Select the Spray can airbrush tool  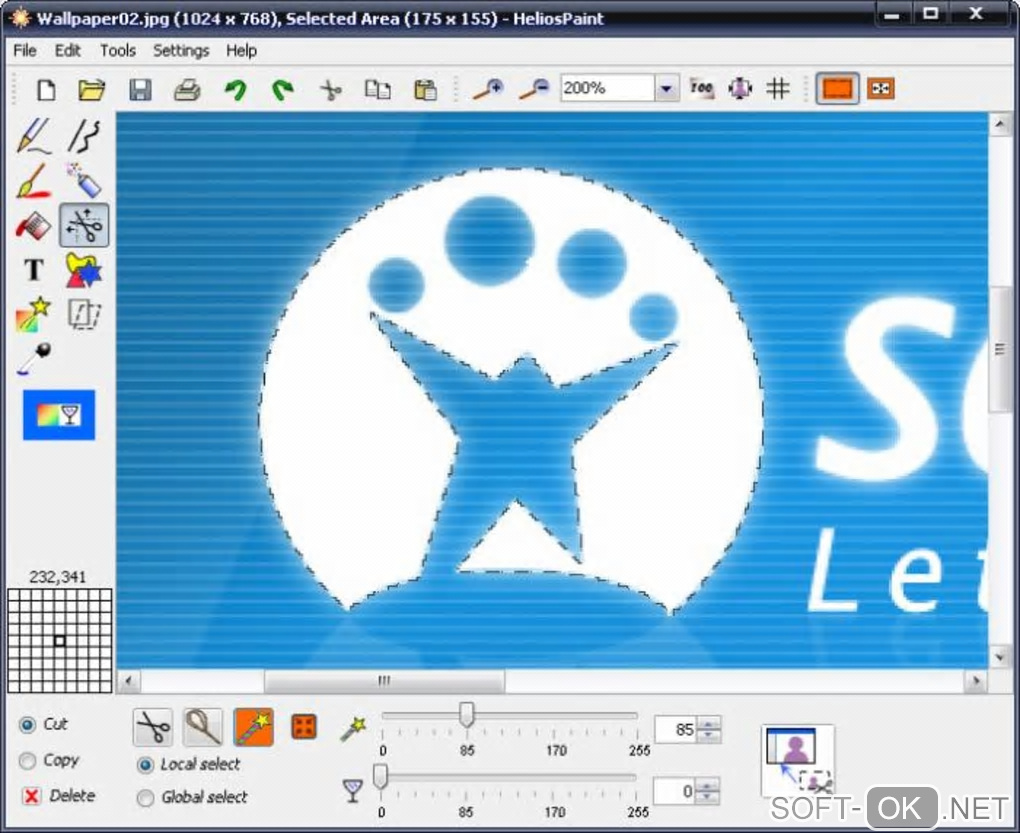pos(85,180)
